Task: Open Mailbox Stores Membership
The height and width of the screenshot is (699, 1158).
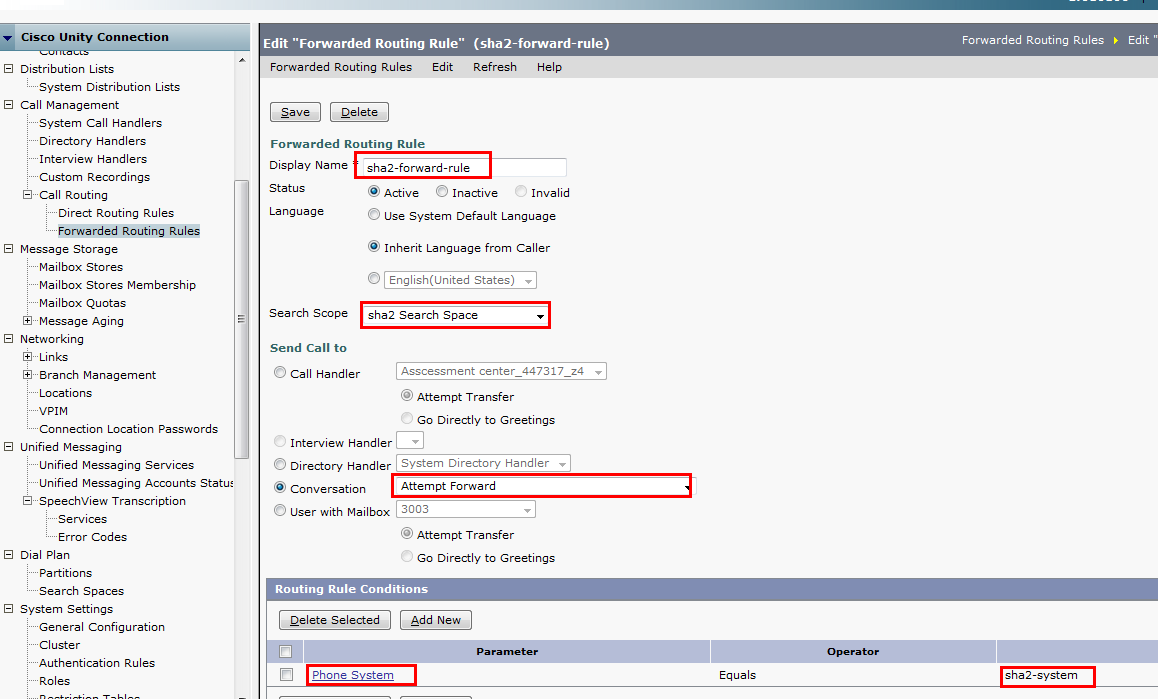Action: pyautogui.click(x=117, y=285)
